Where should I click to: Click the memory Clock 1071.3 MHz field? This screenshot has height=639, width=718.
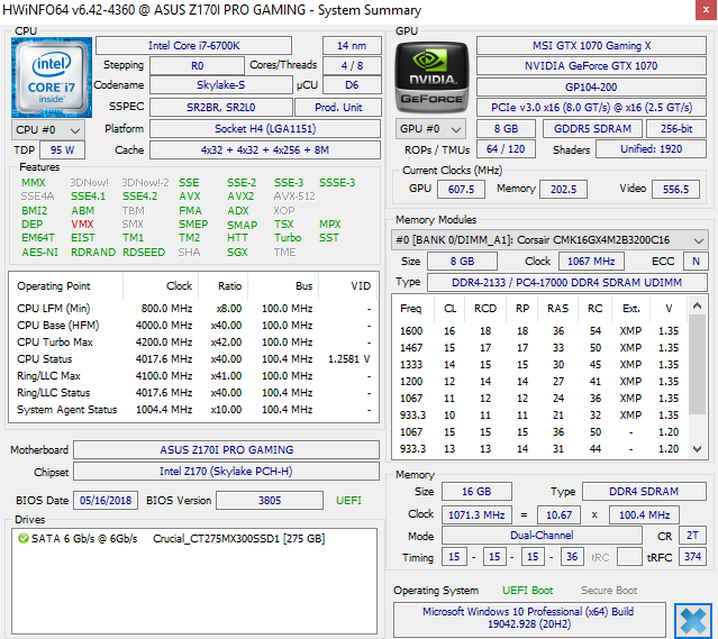477,515
